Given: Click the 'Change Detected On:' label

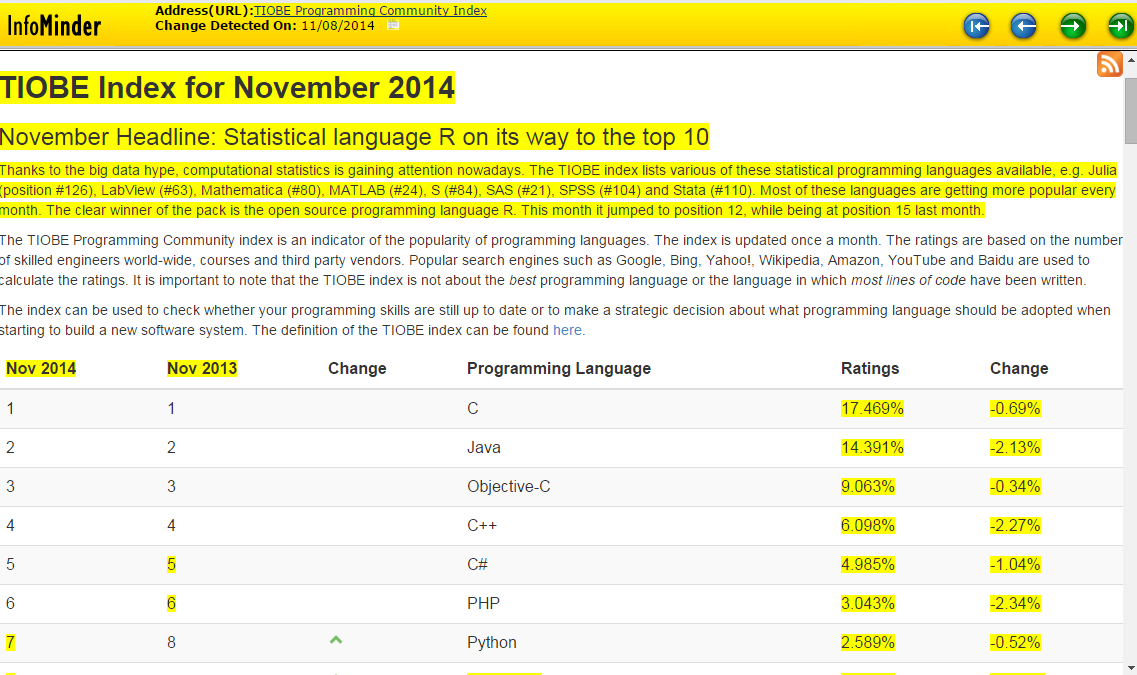Looking at the screenshot, I should coord(226,25).
